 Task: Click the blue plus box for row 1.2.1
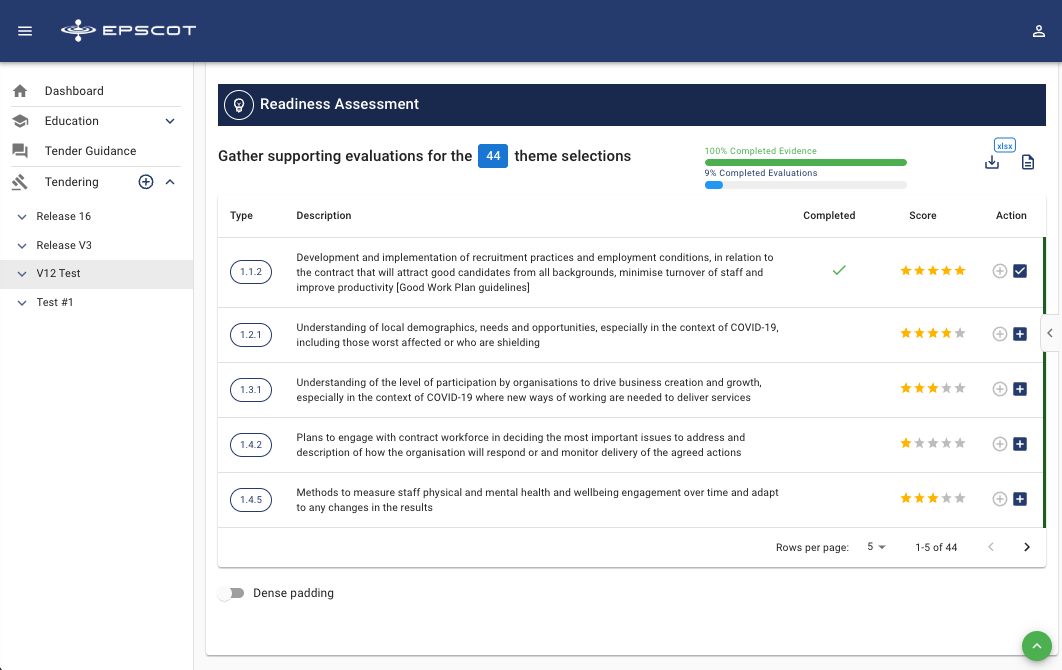pyautogui.click(x=1020, y=334)
